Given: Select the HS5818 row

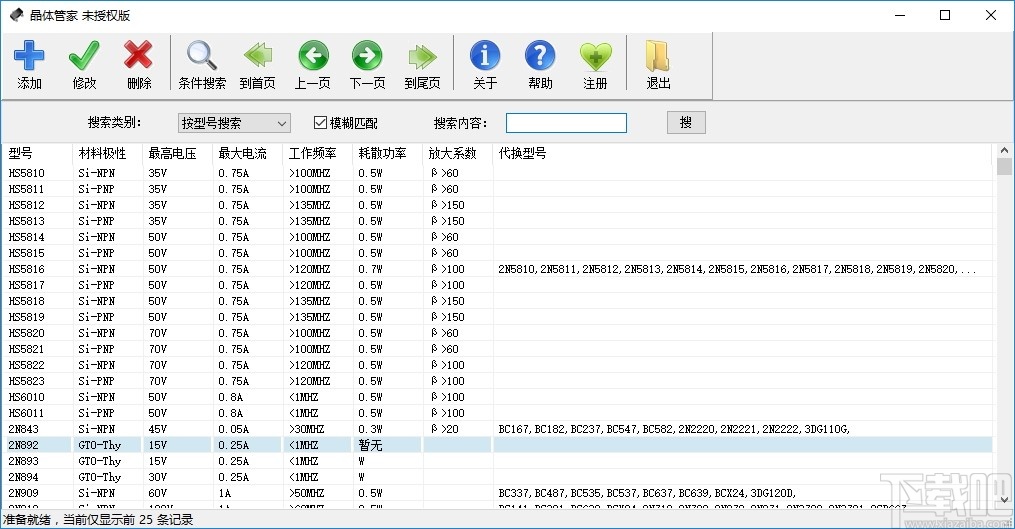Looking at the screenshot, I should (x=497, y=300).
